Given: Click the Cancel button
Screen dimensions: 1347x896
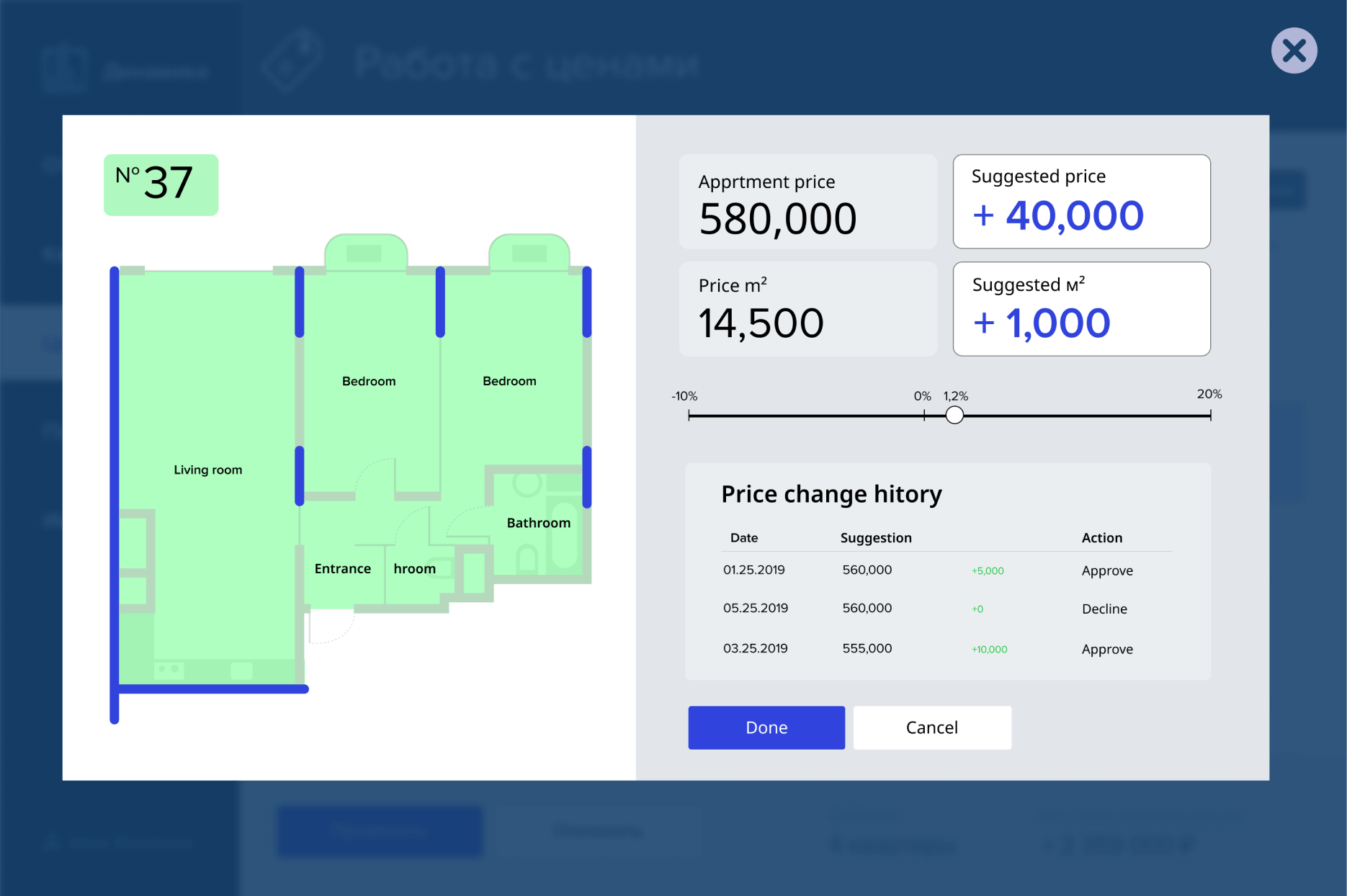Looking at the screenshot, I should 932,727.
